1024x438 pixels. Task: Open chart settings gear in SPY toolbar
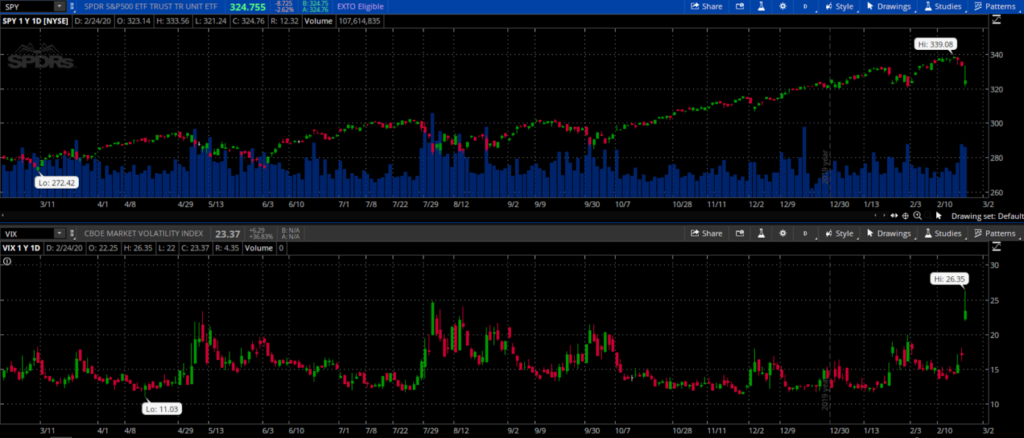pyautogui.click(x=783, y=7)
